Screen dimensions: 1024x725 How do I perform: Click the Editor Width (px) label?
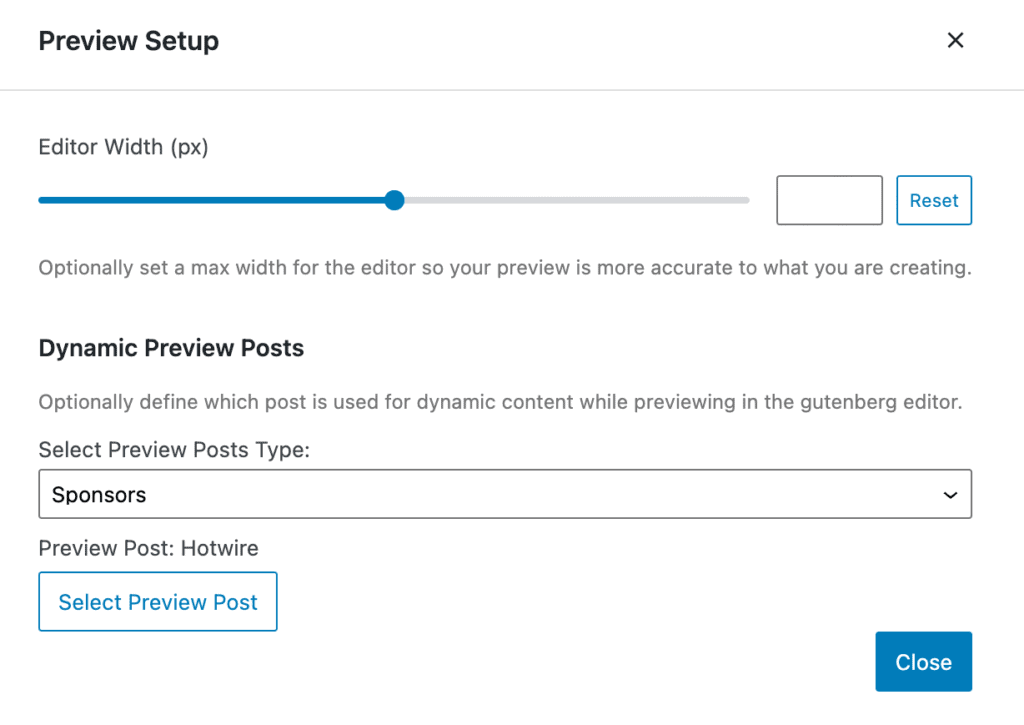pos(123,147)
